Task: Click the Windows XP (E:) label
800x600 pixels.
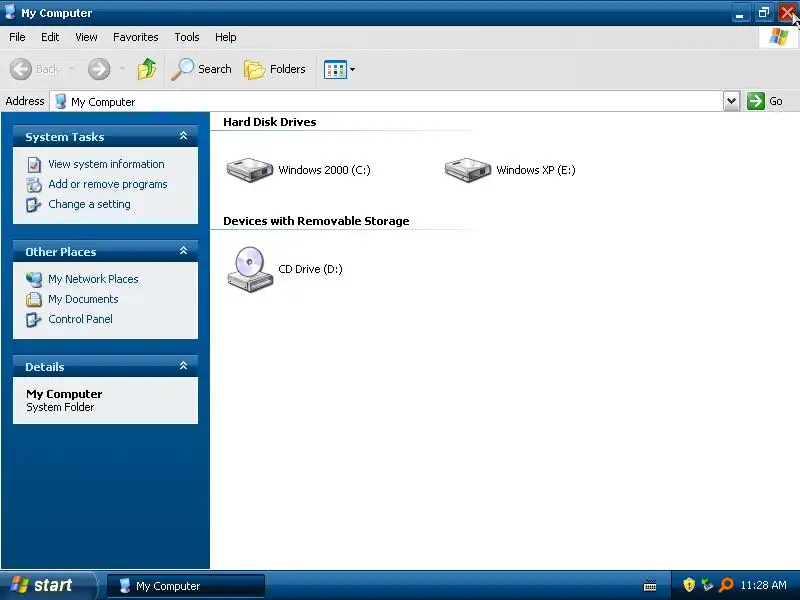Action: point(536,170)
